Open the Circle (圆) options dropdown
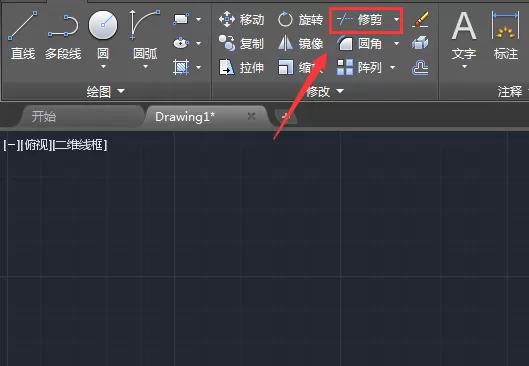 [103, 66]
